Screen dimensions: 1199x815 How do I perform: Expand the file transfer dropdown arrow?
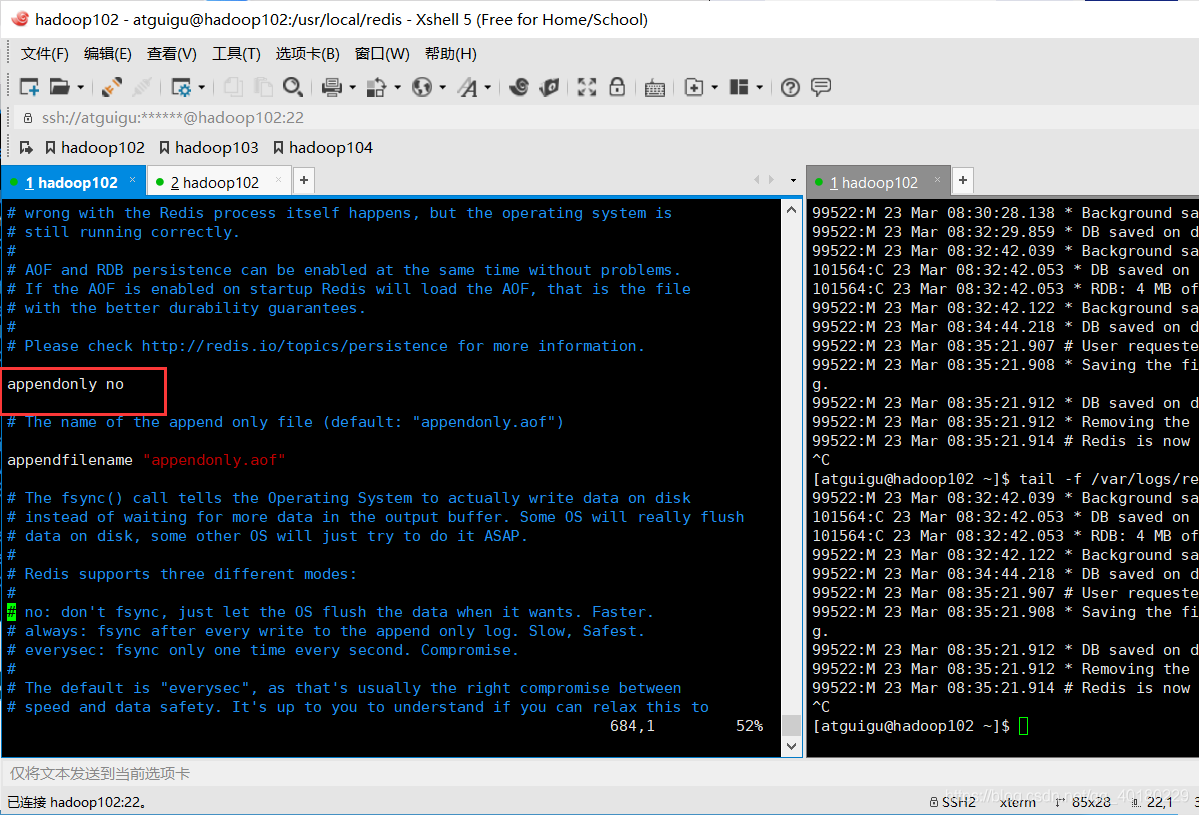pos(398,88)
